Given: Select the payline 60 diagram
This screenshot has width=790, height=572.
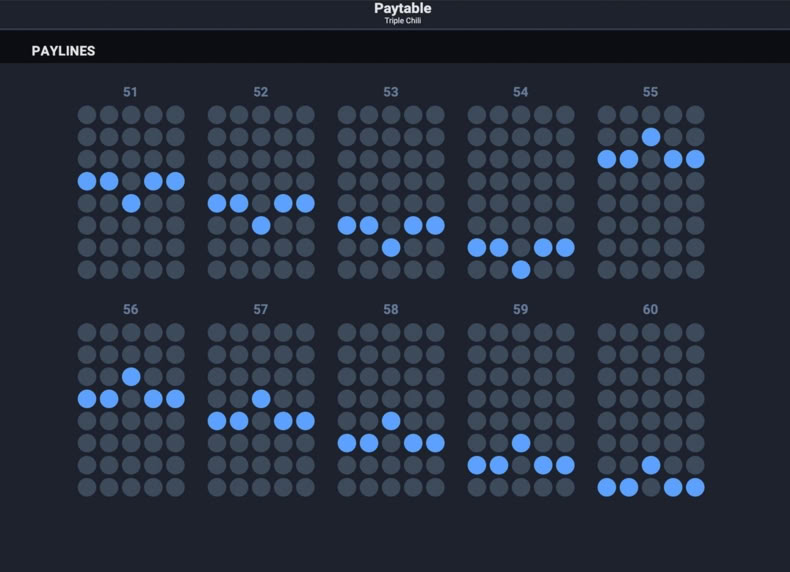Looking at the screenshot, I should [651, 410].
